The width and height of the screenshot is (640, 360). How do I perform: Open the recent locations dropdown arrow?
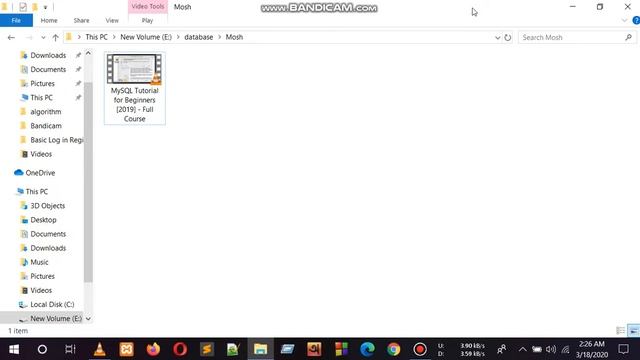(x=43, y=38)
